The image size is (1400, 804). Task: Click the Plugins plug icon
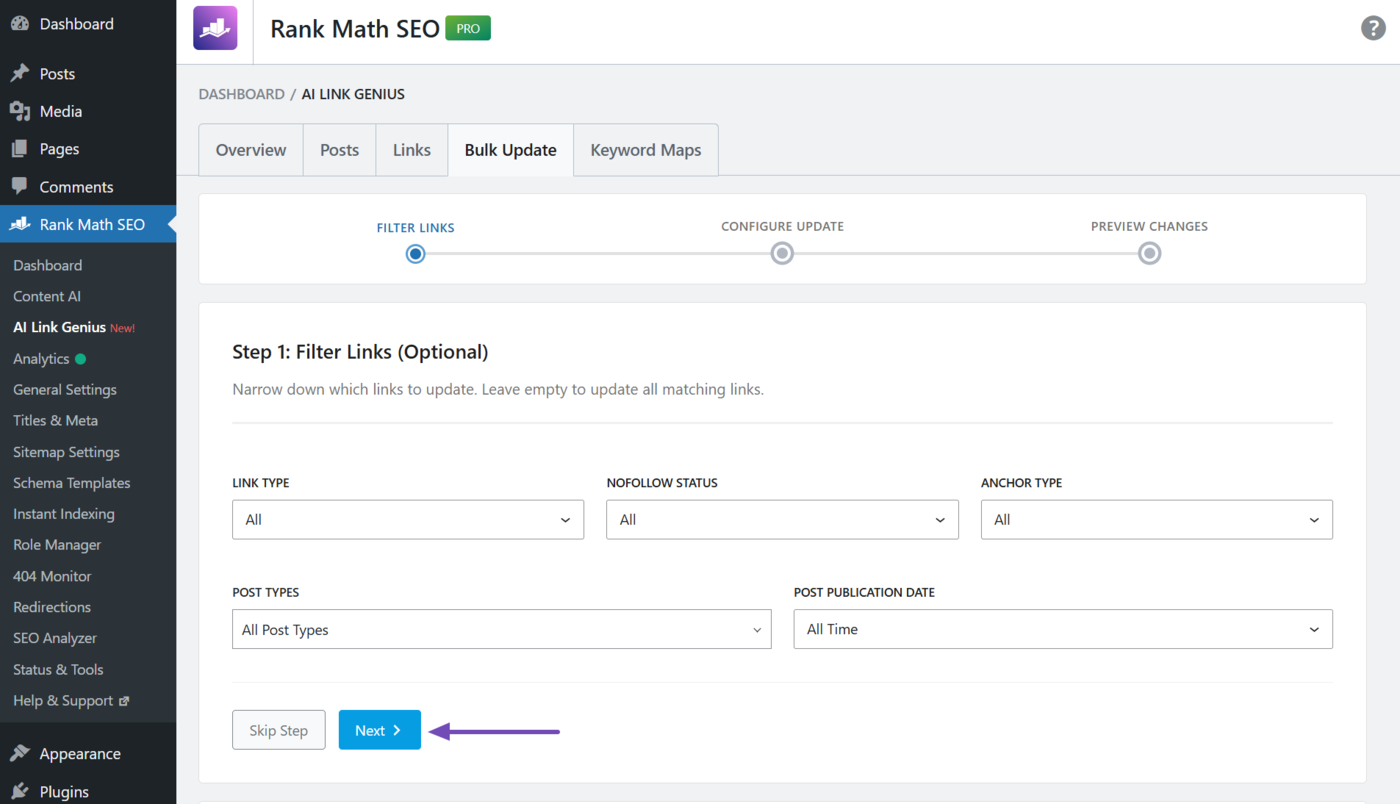point(19,791)
